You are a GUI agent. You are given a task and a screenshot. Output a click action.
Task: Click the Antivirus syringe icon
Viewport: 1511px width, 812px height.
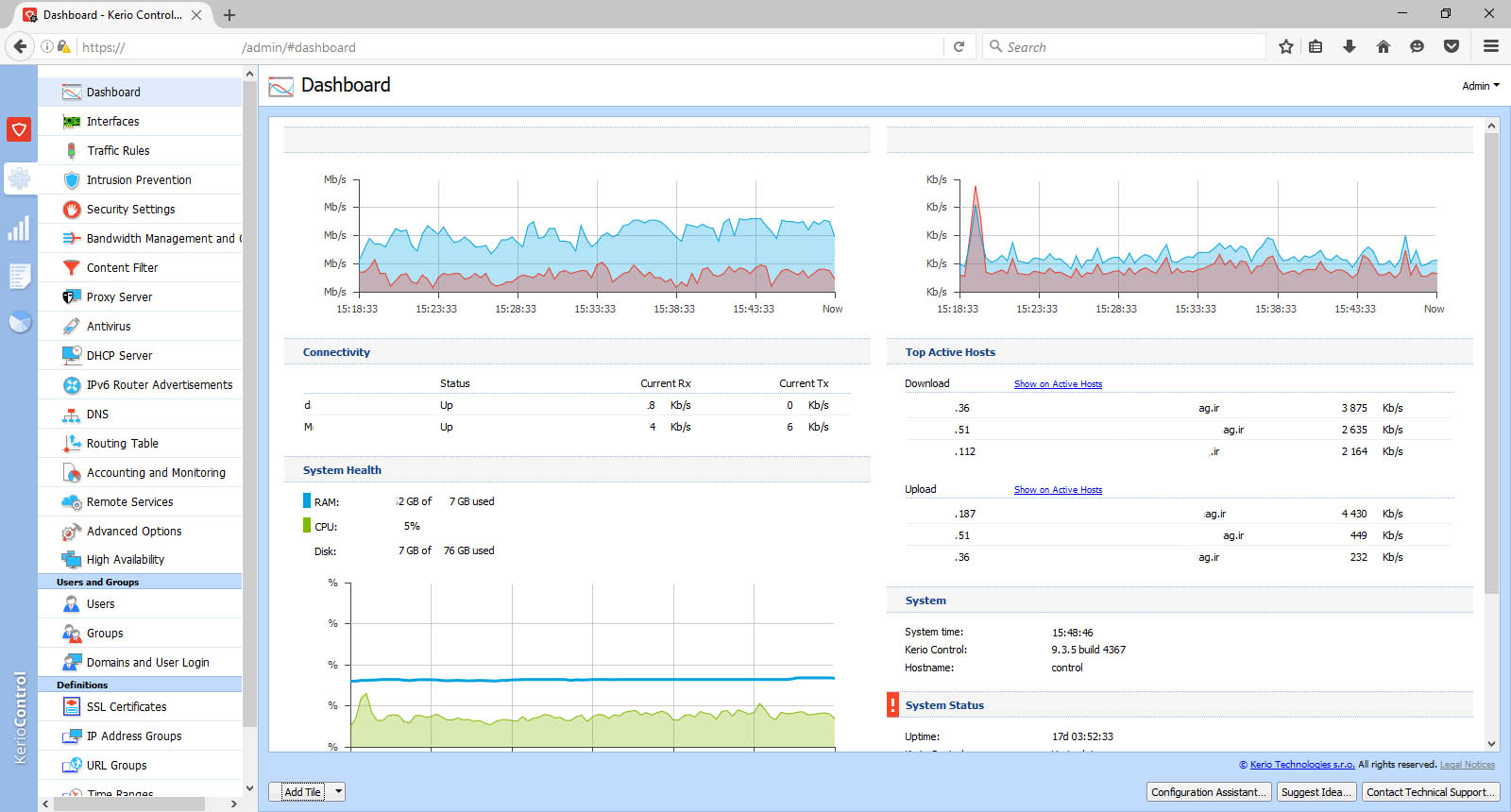click(x=72, y=326)
